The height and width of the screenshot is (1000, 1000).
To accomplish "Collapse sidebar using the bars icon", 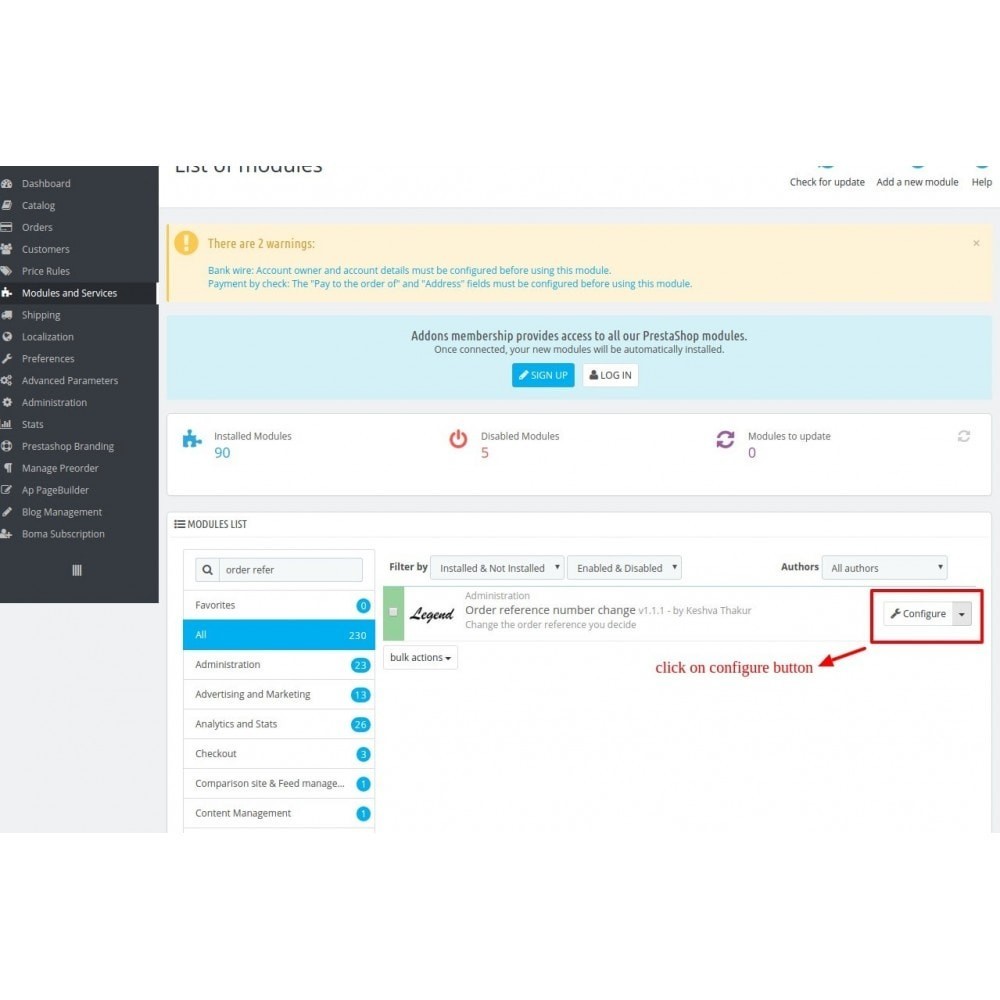I will coord(77,570).
